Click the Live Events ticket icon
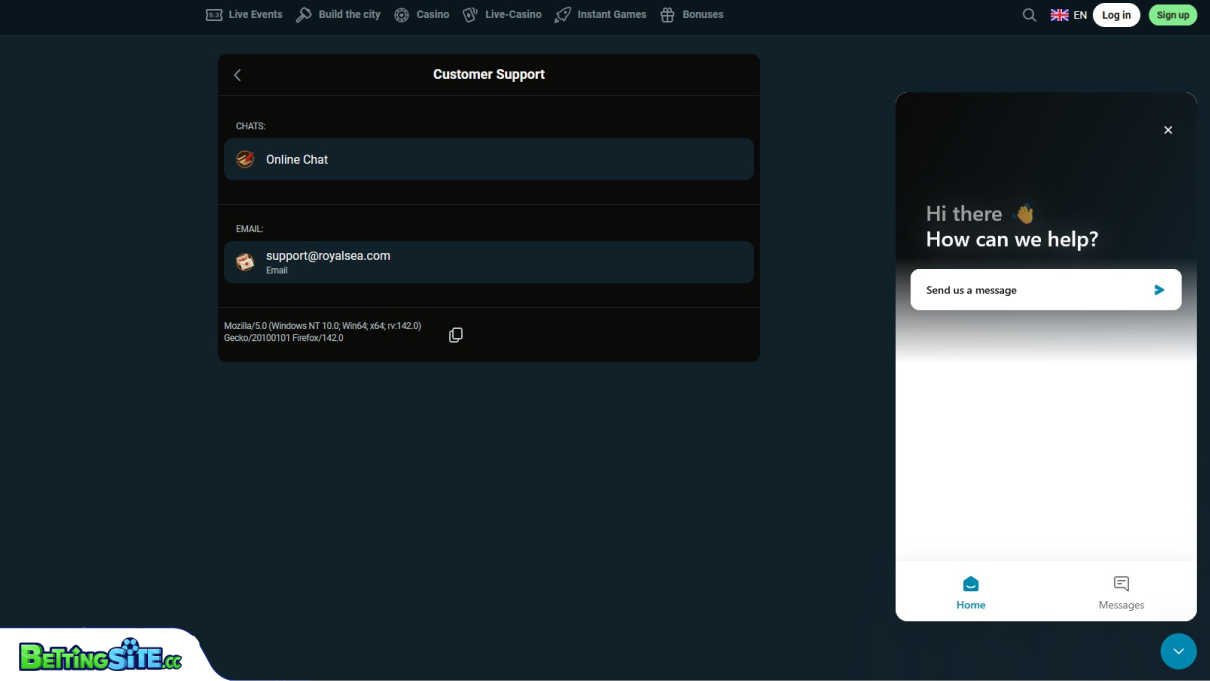Viewport: 1210px width, 681px height. [x=213, y=14]
